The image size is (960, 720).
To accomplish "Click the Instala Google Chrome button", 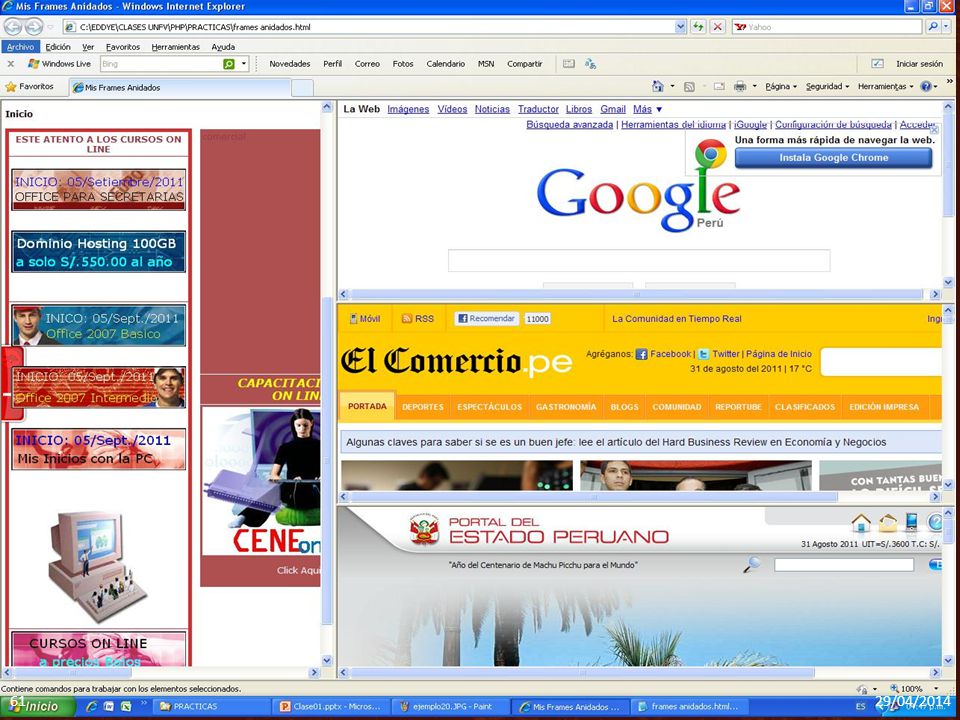I will coord(833,157).
